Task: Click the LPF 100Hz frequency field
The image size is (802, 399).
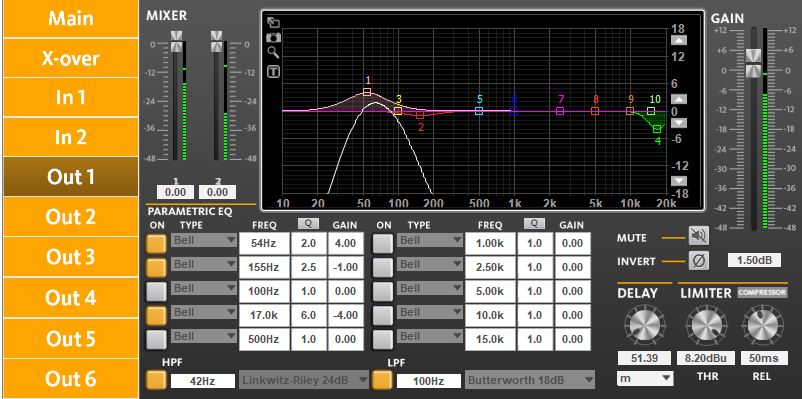Action: pyautogui.click(x=429, y=381)
